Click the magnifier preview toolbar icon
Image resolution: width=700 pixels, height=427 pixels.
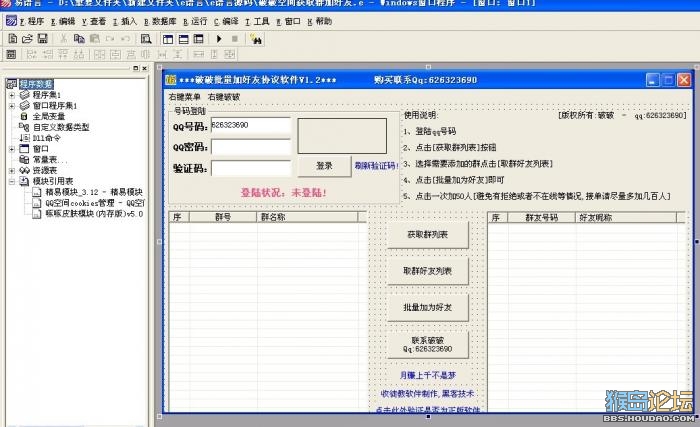coord(146,39)
